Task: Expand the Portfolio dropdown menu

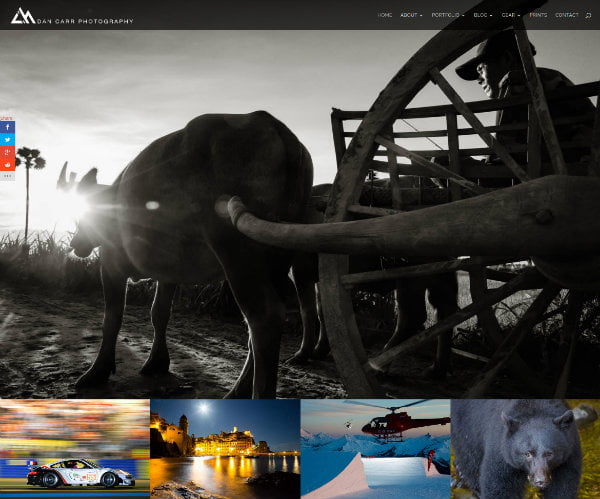Action: (447, 15)
